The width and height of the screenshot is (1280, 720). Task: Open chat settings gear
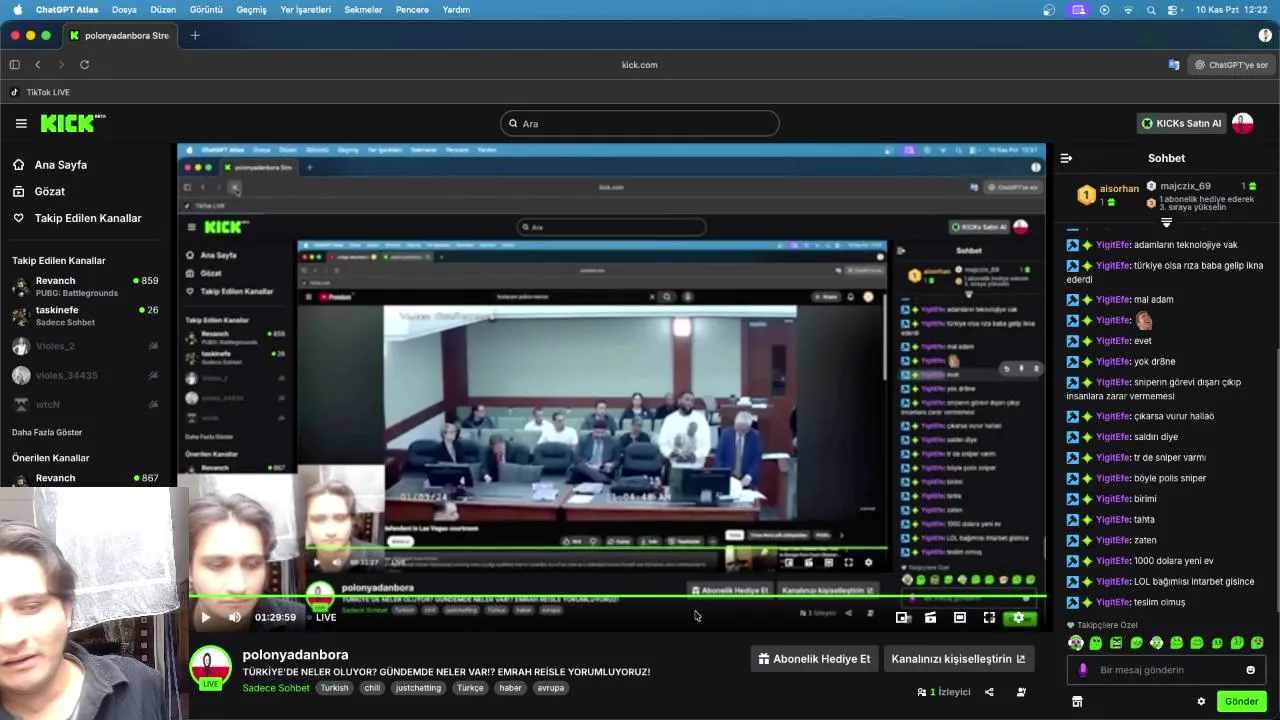coord(1201,701)
